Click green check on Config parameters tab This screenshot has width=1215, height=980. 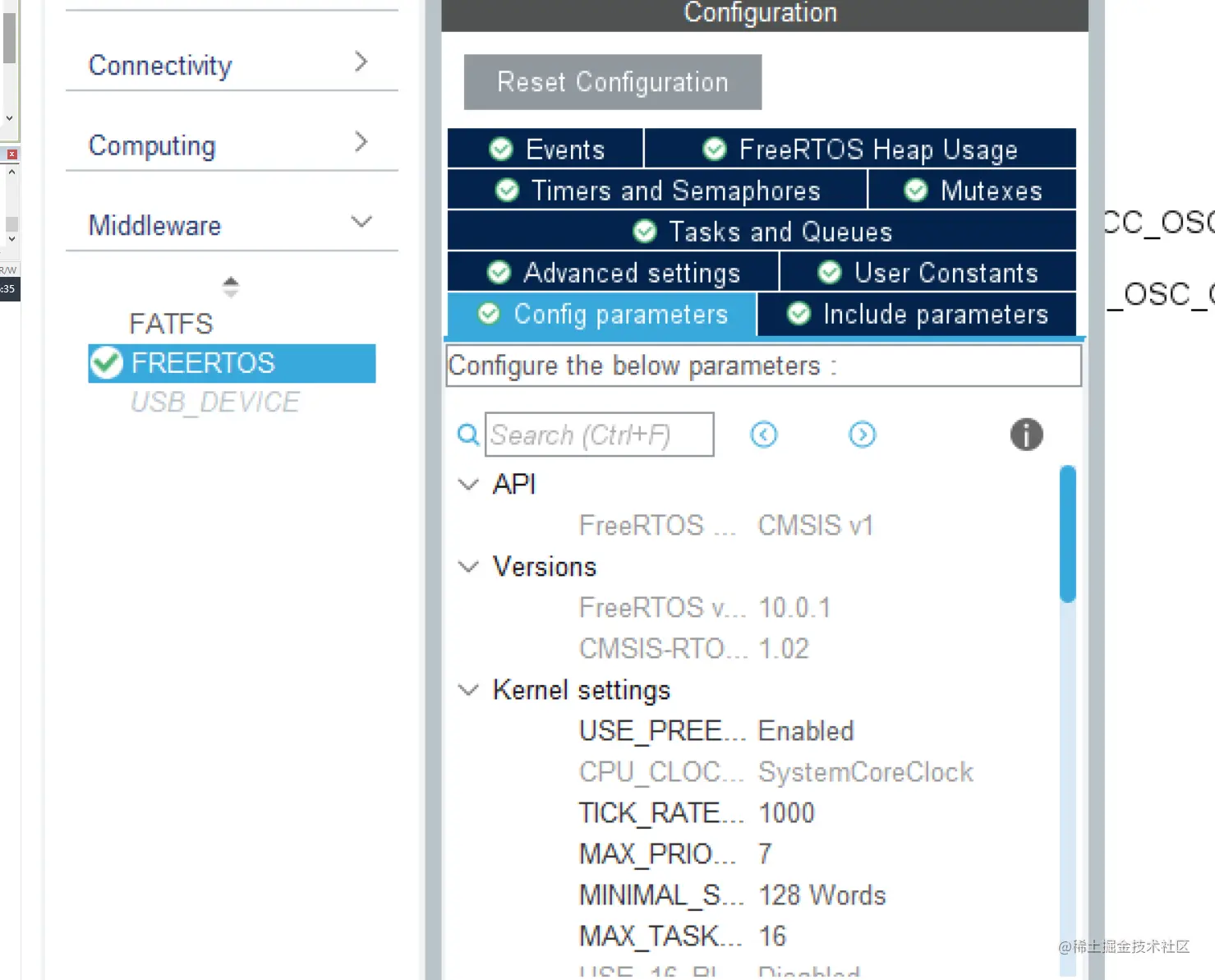click(489, 313)
